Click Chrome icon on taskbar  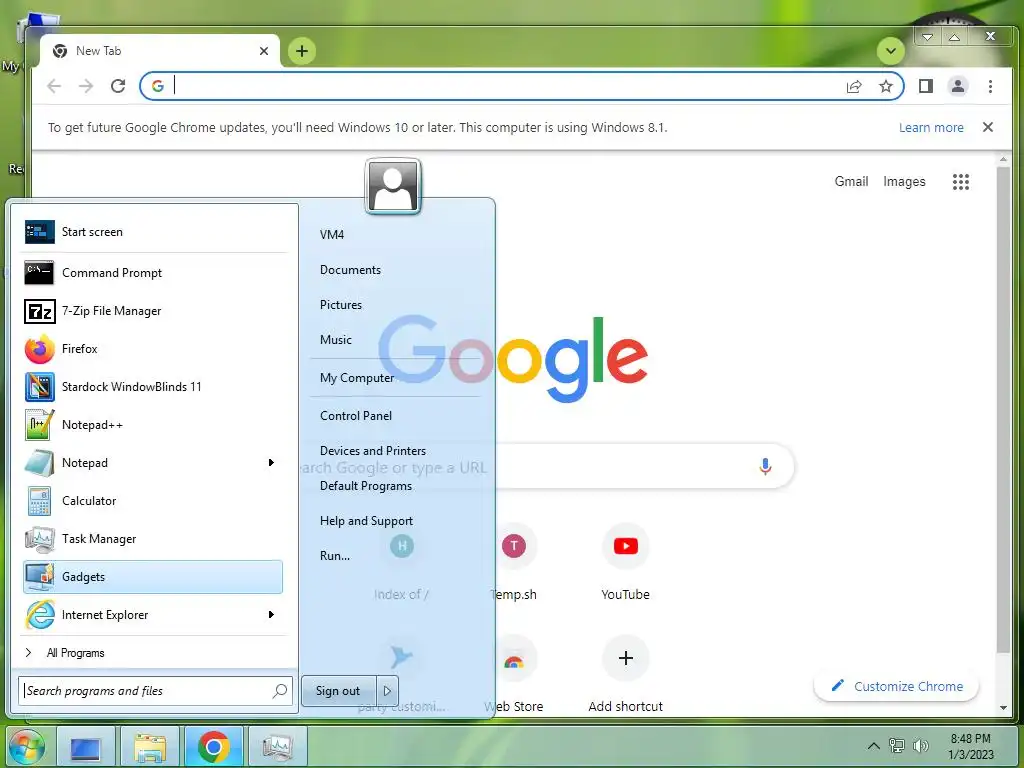point(214,747)
